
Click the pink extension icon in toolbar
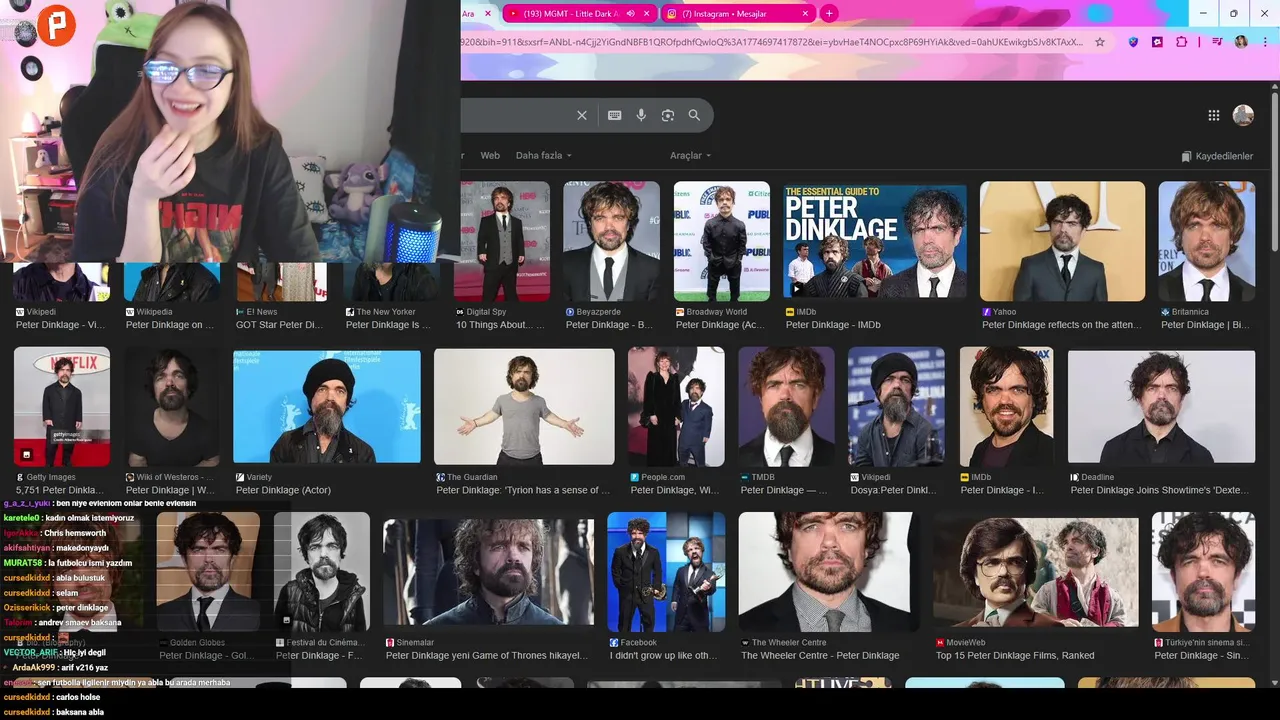pos(1157,42)
